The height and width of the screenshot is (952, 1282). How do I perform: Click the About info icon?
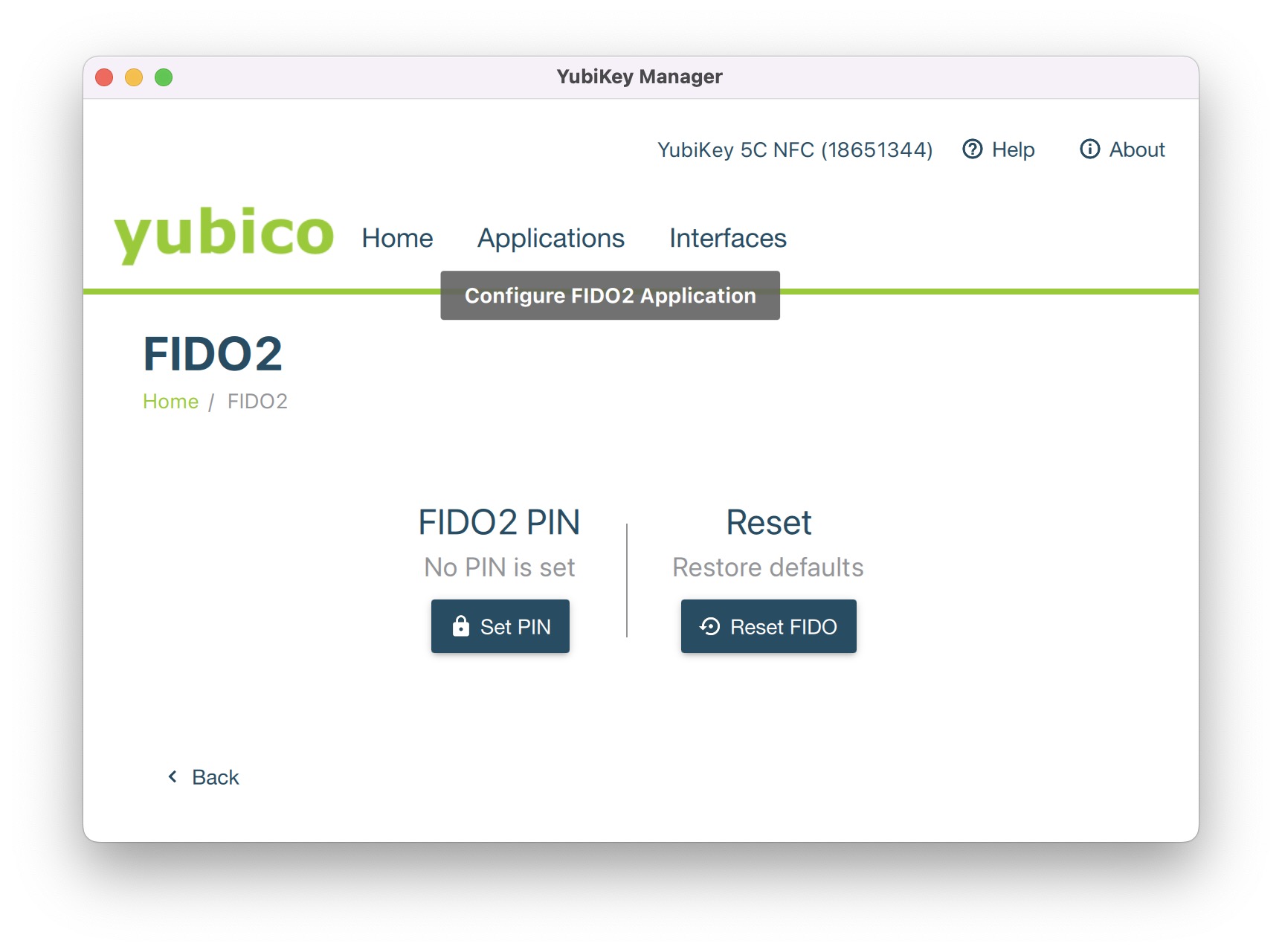click(x=1089, y=149)
